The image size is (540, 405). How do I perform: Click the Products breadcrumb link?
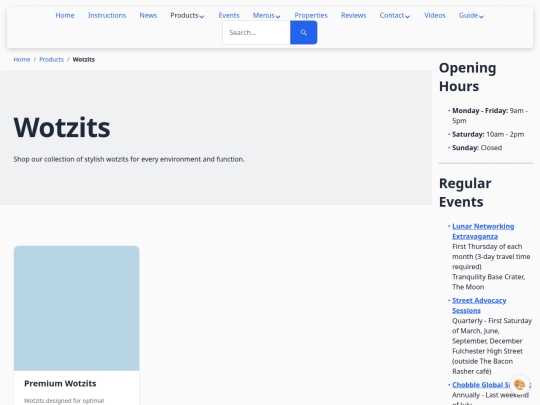[51, 60]
